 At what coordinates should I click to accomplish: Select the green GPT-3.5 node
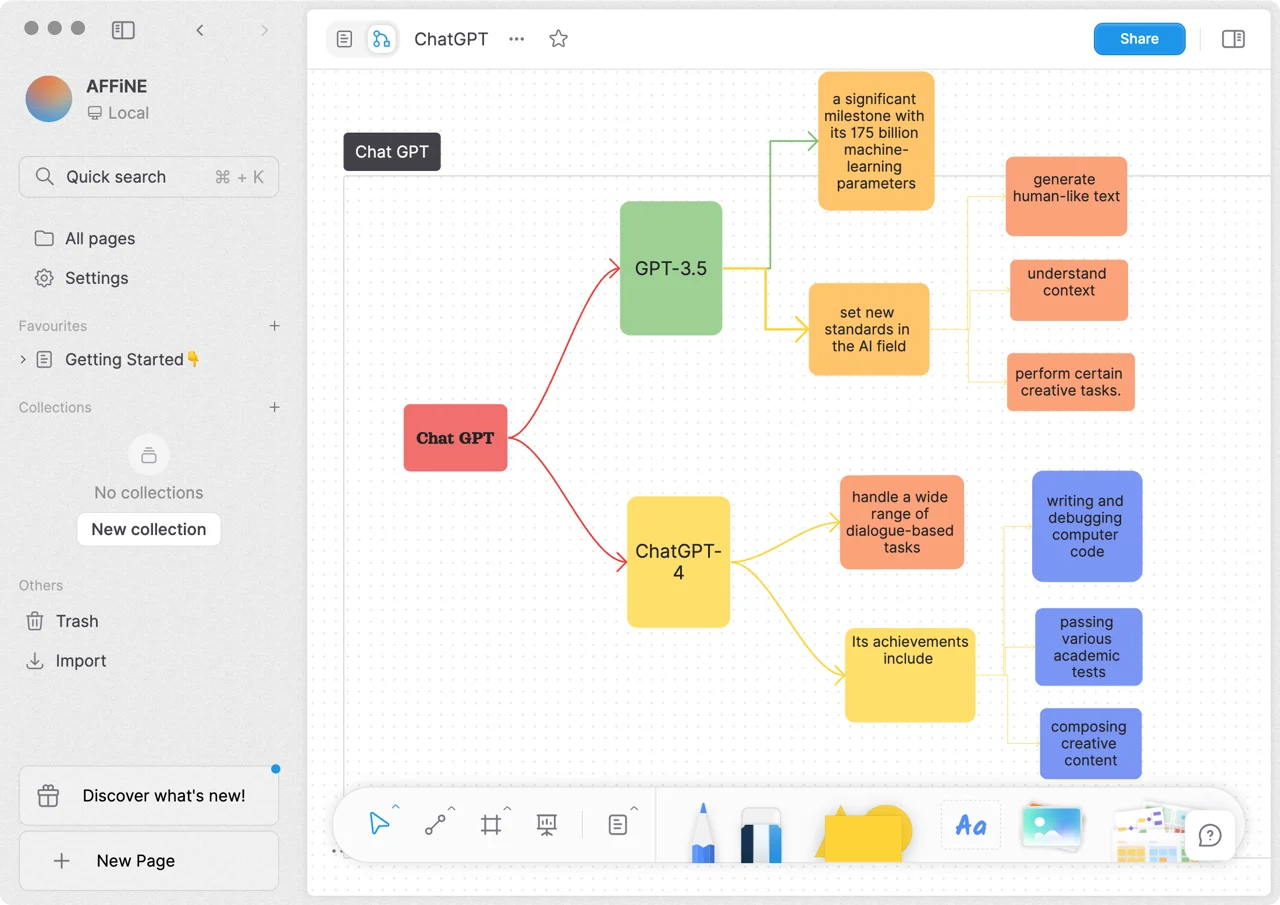[x=671, y=268]
